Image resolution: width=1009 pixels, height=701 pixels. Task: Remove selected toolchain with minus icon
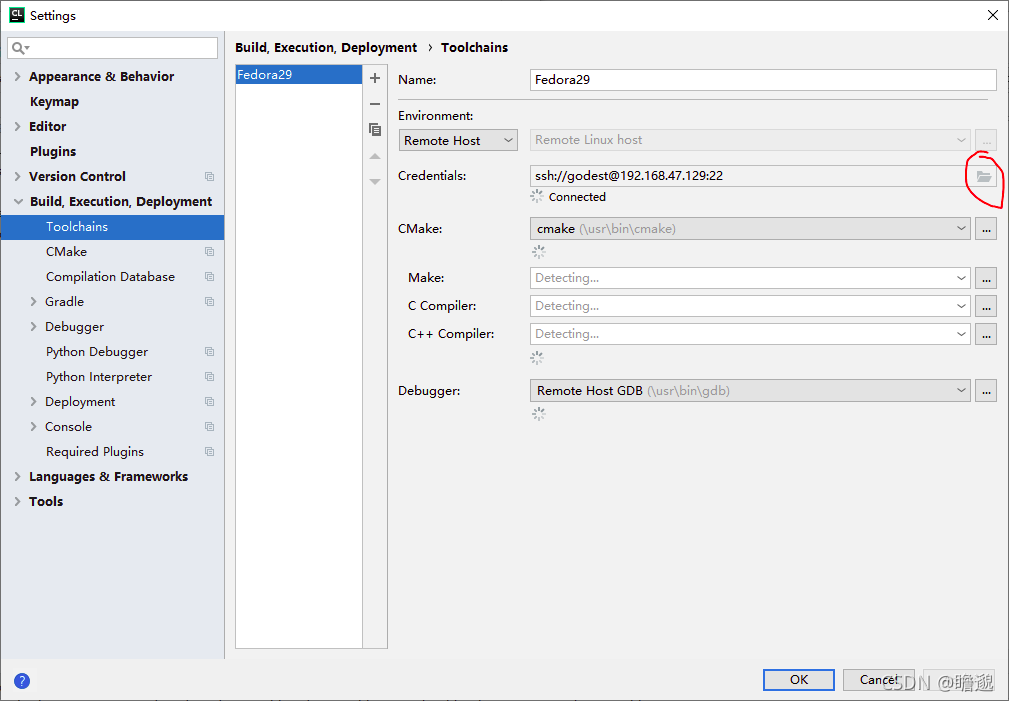click(x=375, y=104)
